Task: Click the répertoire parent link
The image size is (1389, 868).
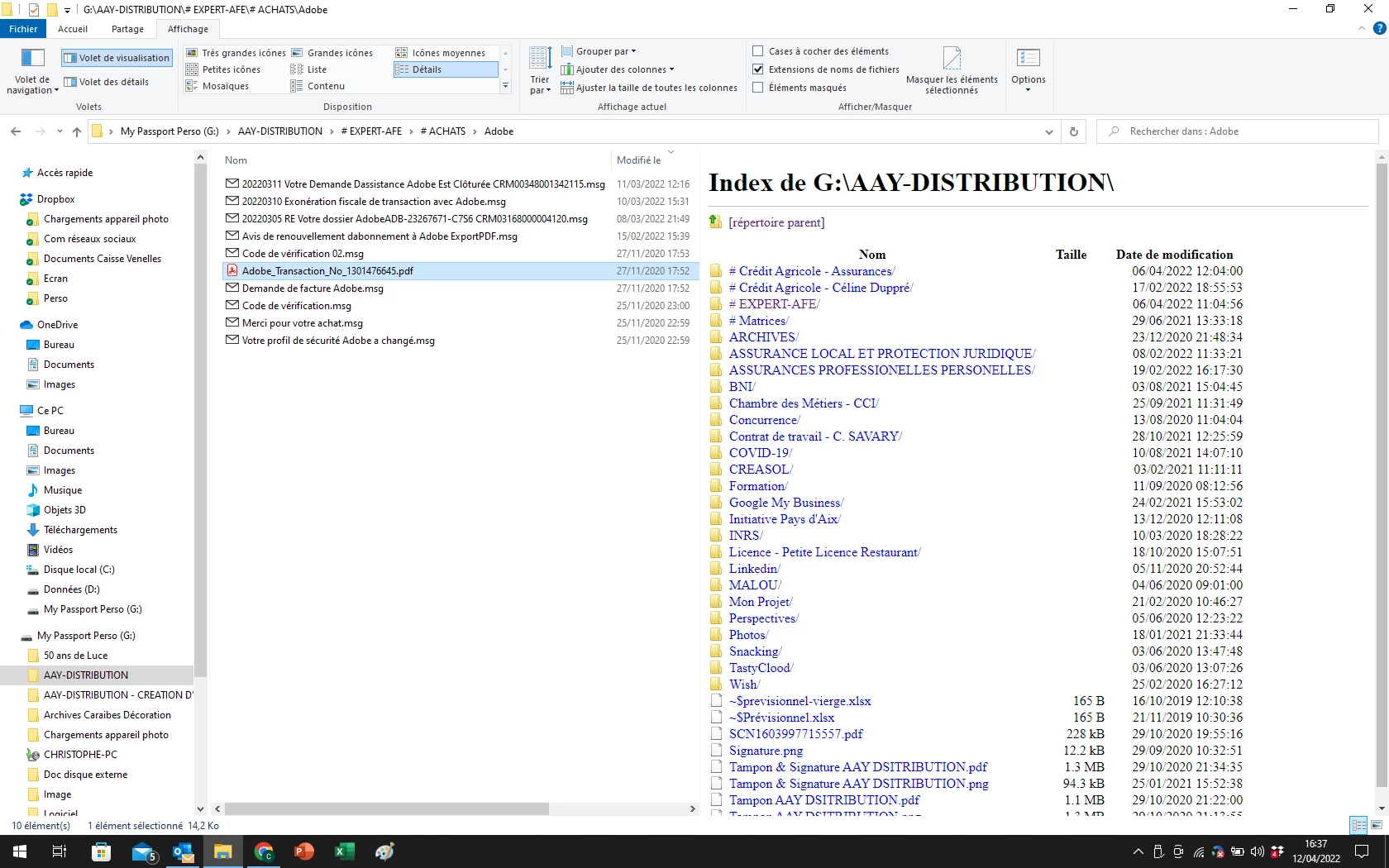Action: coord(776,222)
